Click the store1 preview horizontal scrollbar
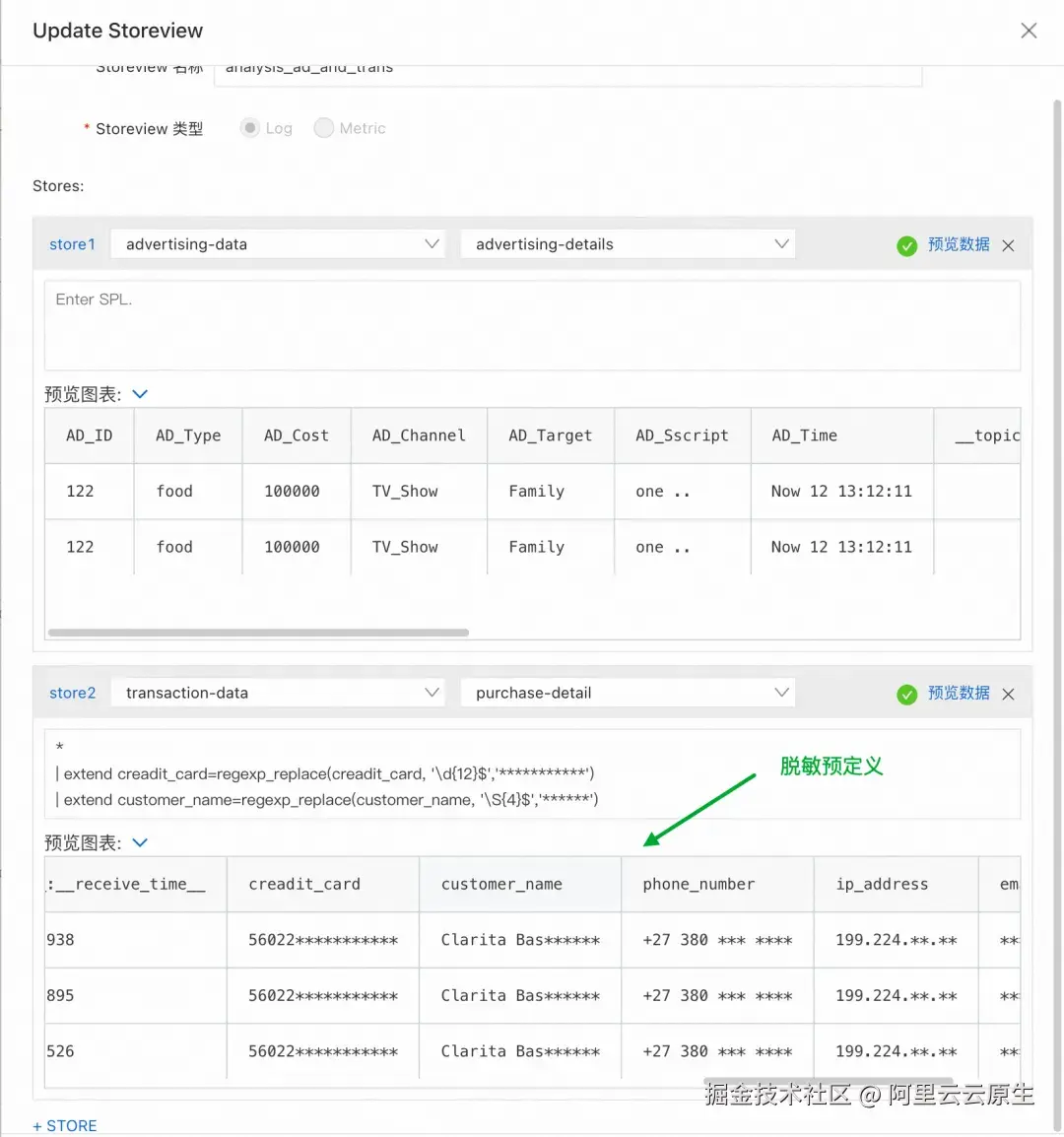The height and width of the screenshot is (1137, 1064). pyautogui.click(x=258, y=633)
